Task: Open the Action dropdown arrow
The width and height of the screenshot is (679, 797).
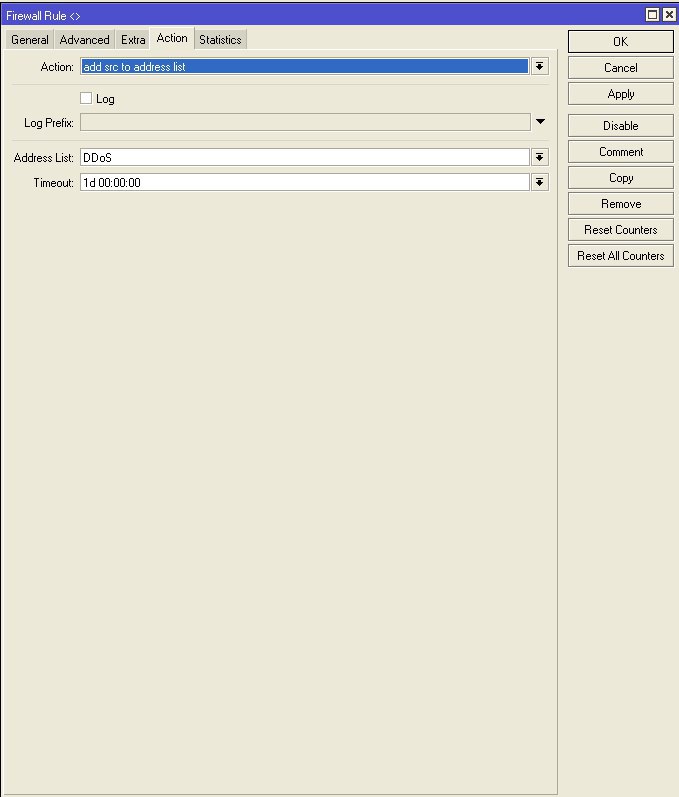Action: pyautogui.click(x=539, y=67)
